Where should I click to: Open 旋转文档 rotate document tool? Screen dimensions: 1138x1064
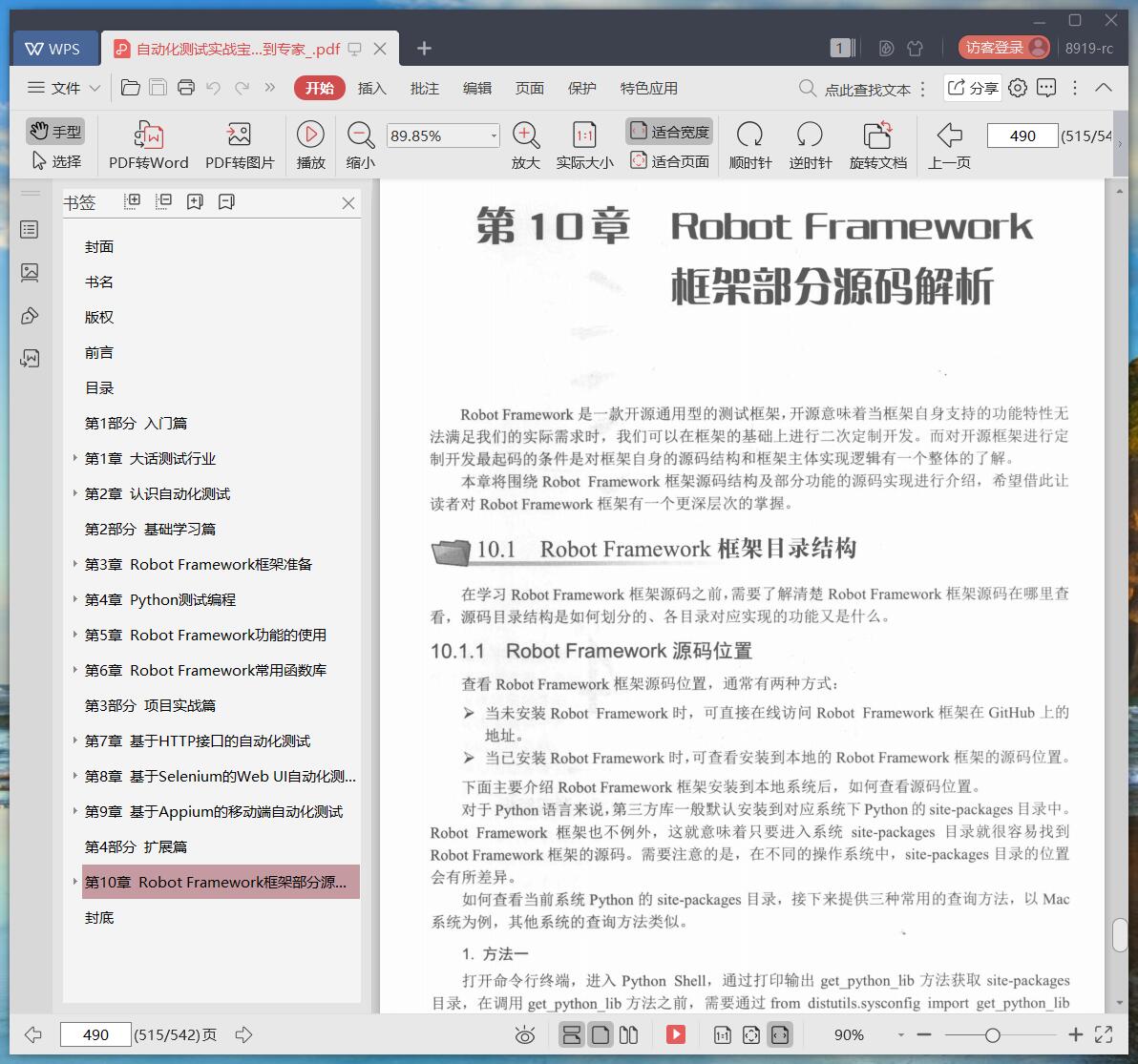click(x=877, y=145)
